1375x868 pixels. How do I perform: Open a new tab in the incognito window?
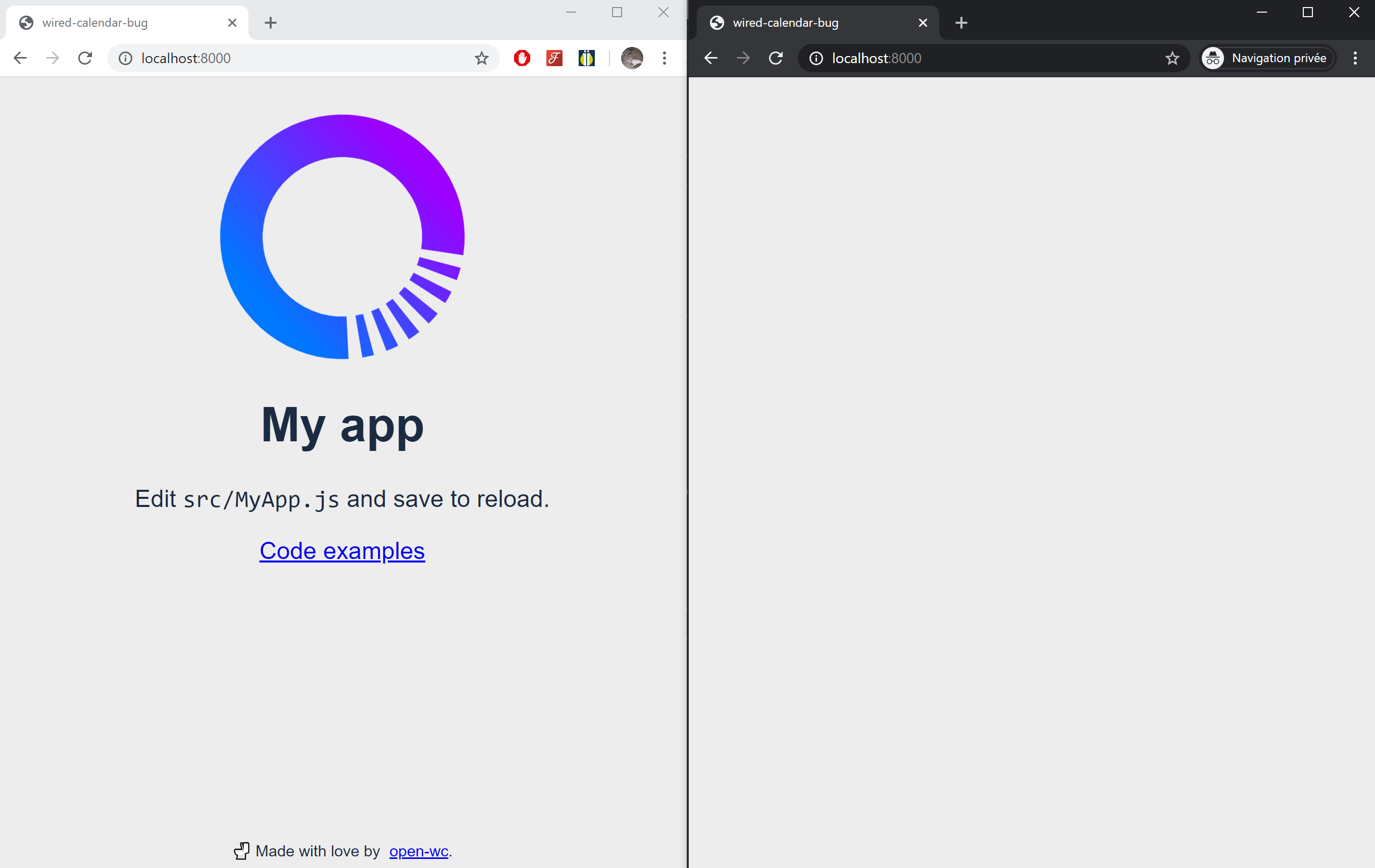click(x=961, y=23)
